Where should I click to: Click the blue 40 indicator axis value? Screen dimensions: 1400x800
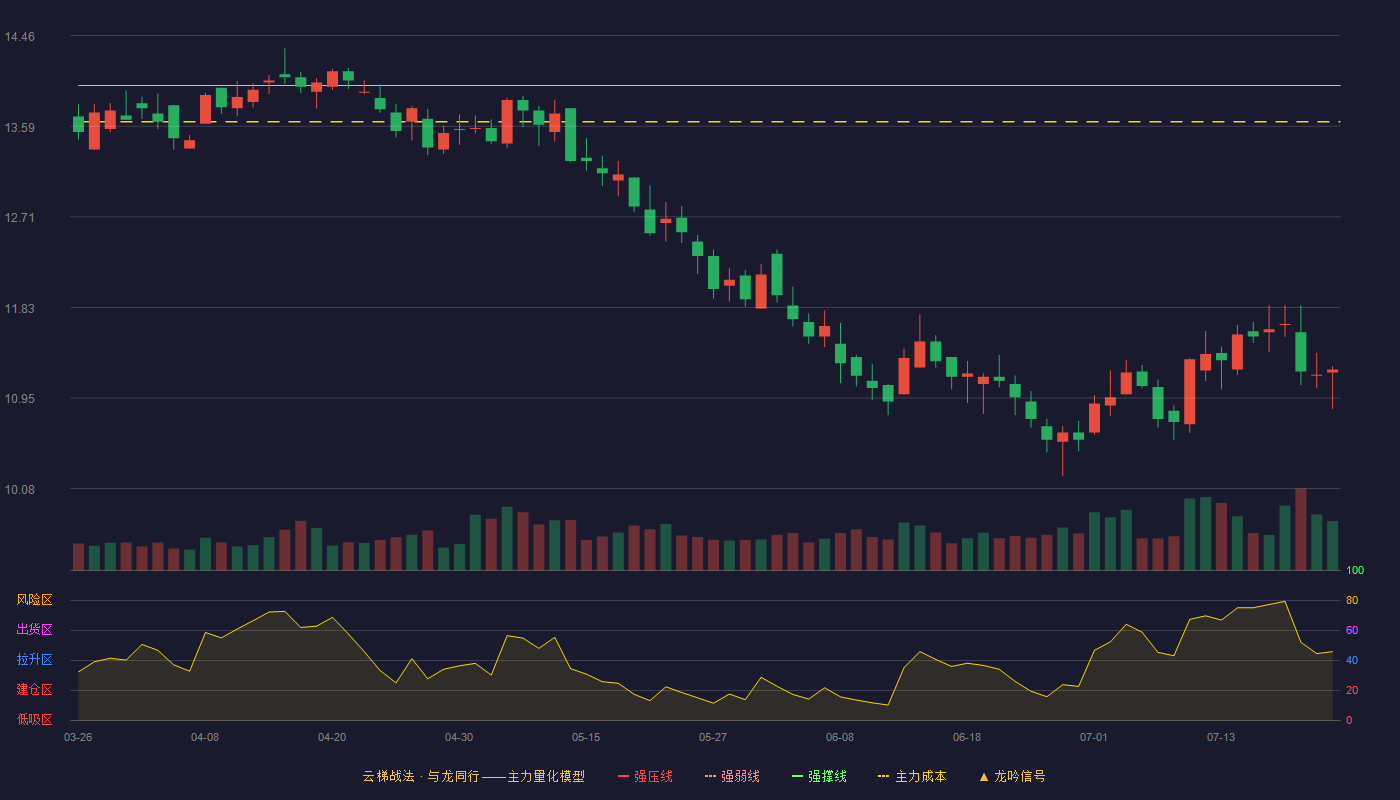click(1352, 661)
